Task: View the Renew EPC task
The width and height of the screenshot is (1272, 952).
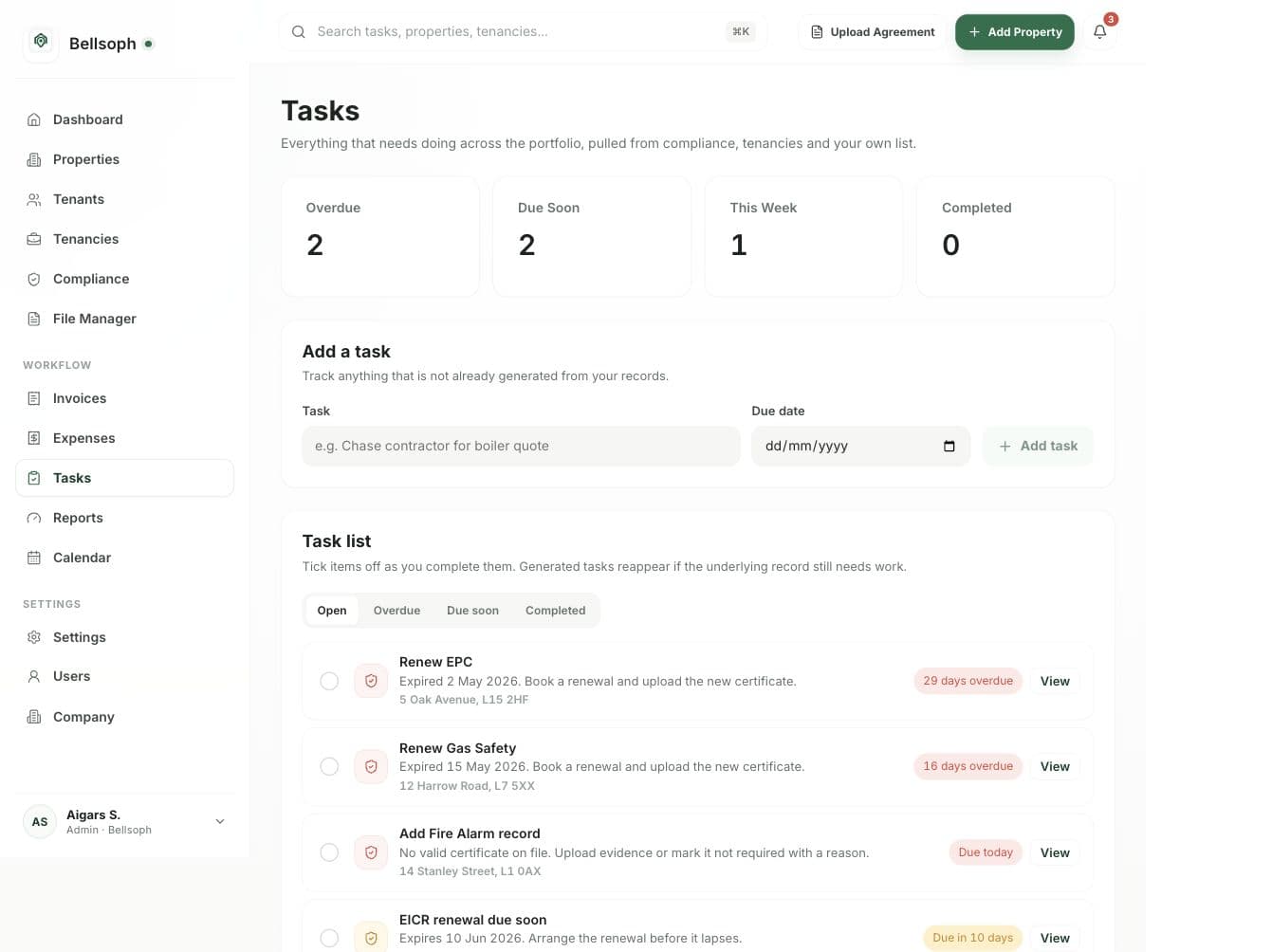Action: point(1055,681)
